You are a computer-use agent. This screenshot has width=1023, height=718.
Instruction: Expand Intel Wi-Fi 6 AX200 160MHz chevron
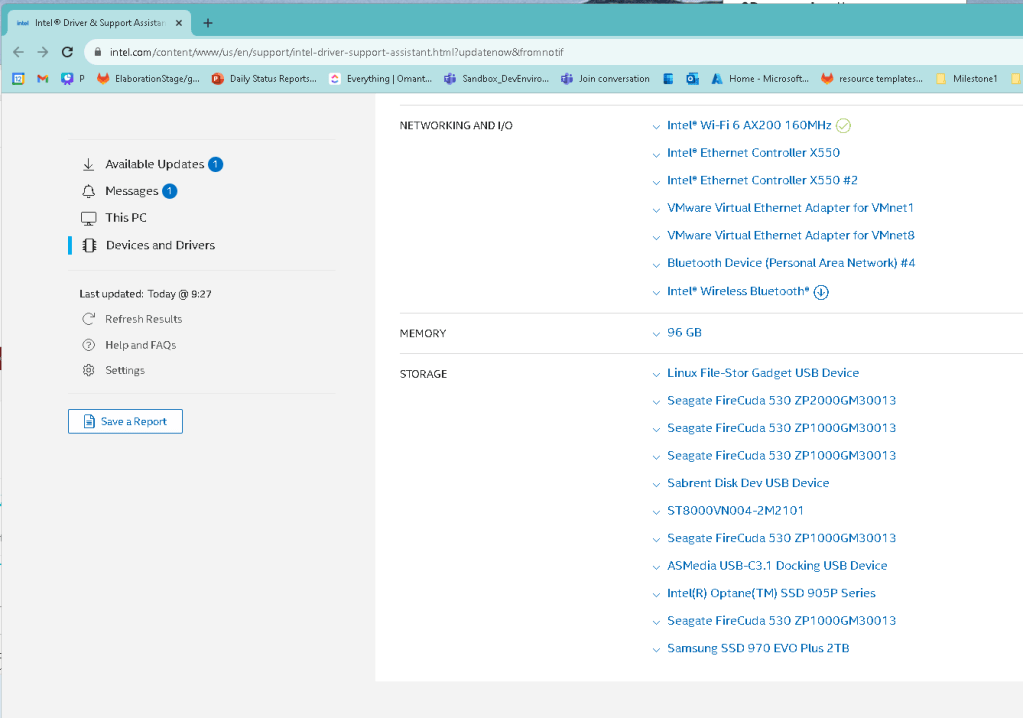click(x=656, y=127)
